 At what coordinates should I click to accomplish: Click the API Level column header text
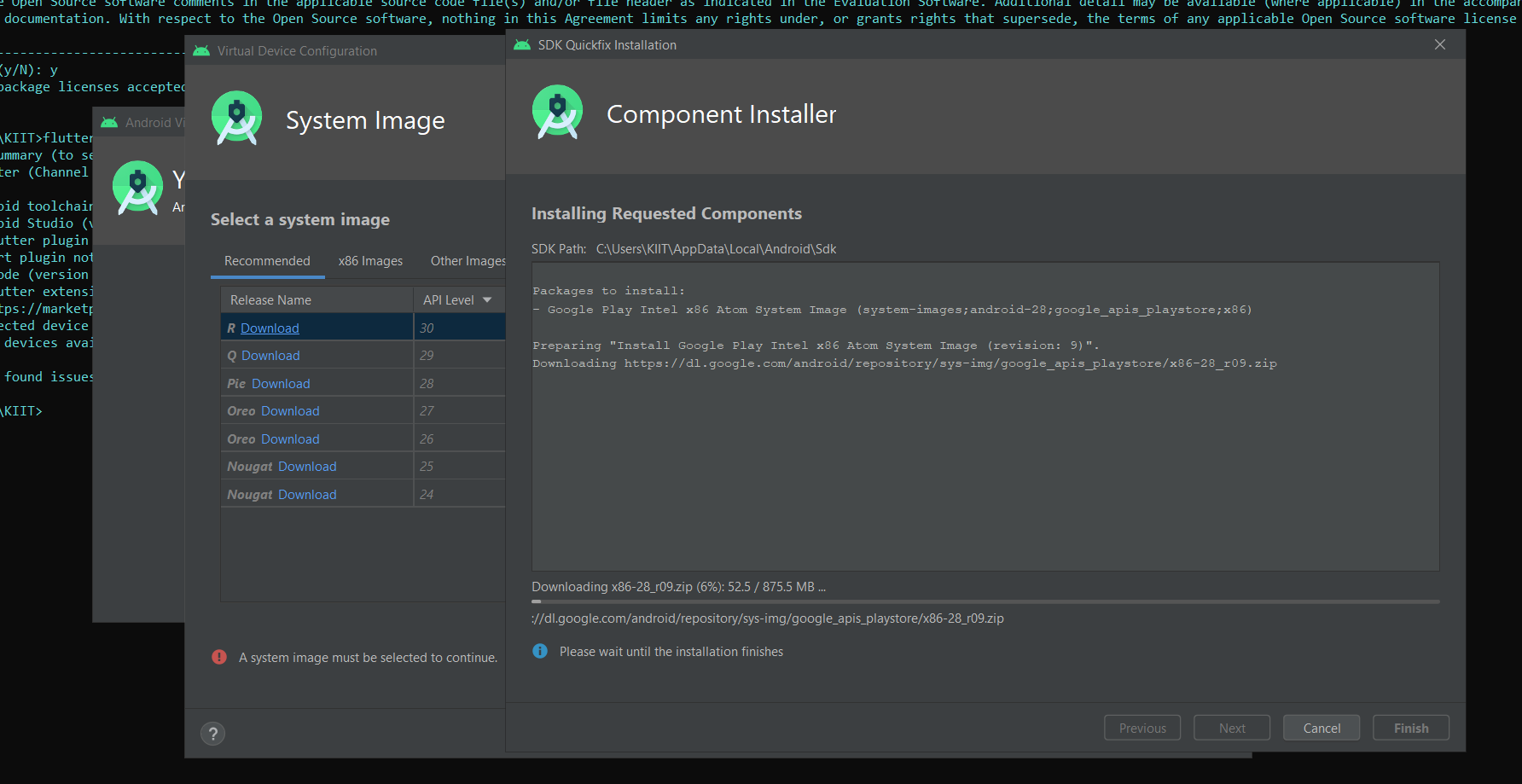point(449,300)
